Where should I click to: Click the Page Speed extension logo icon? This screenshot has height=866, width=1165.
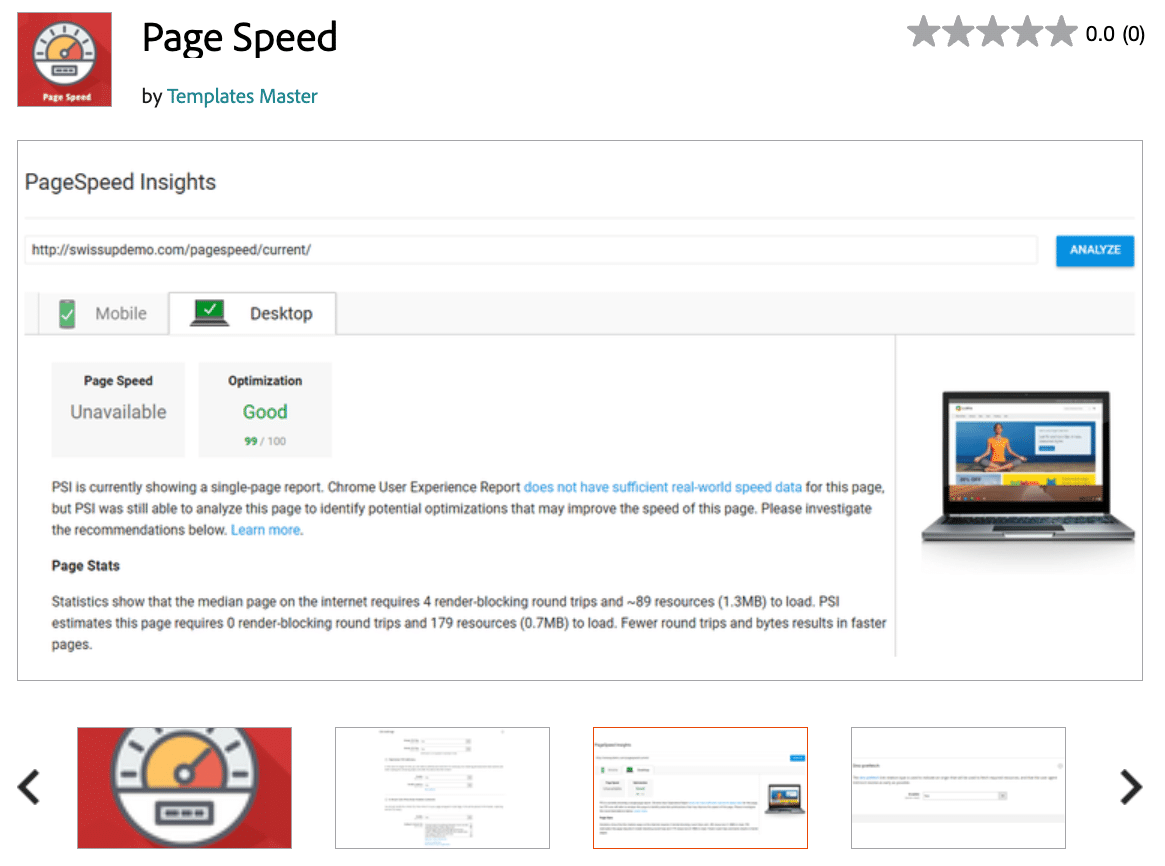64,60
